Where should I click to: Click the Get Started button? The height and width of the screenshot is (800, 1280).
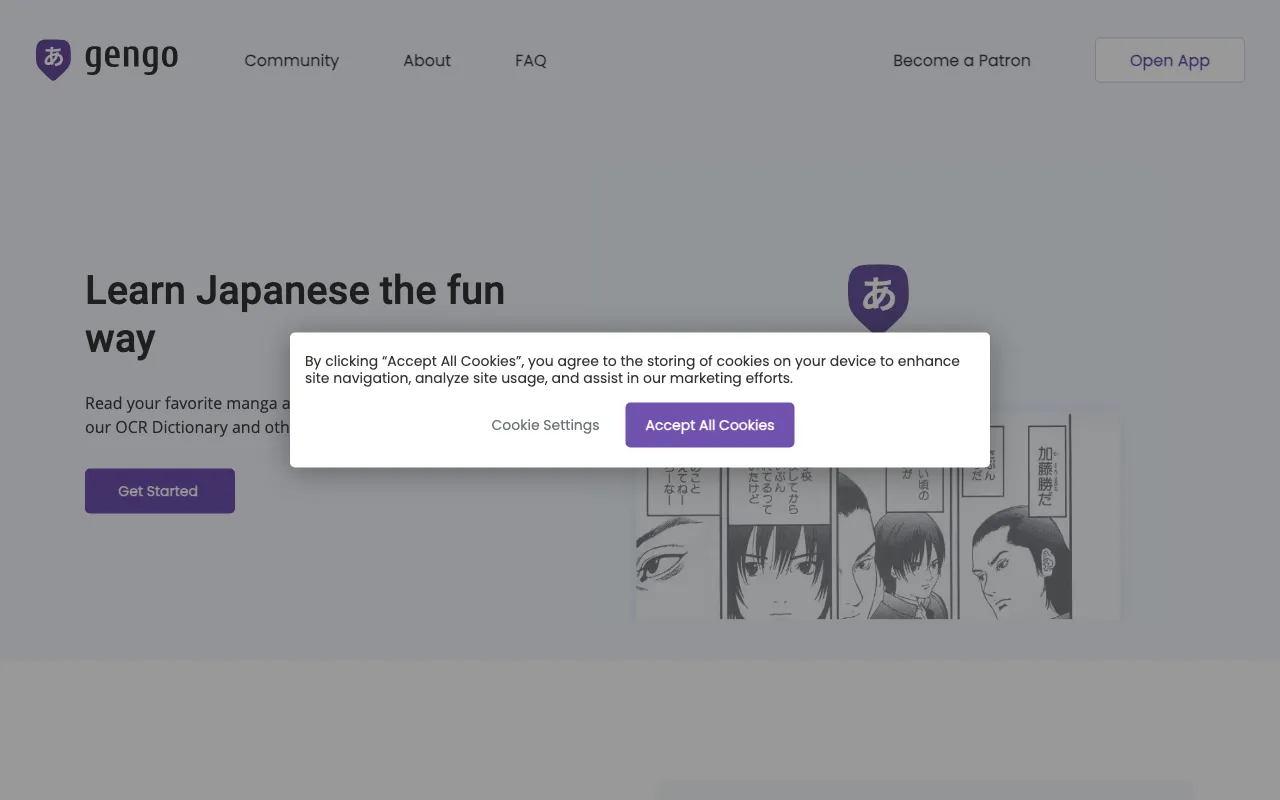click(160, 491)
